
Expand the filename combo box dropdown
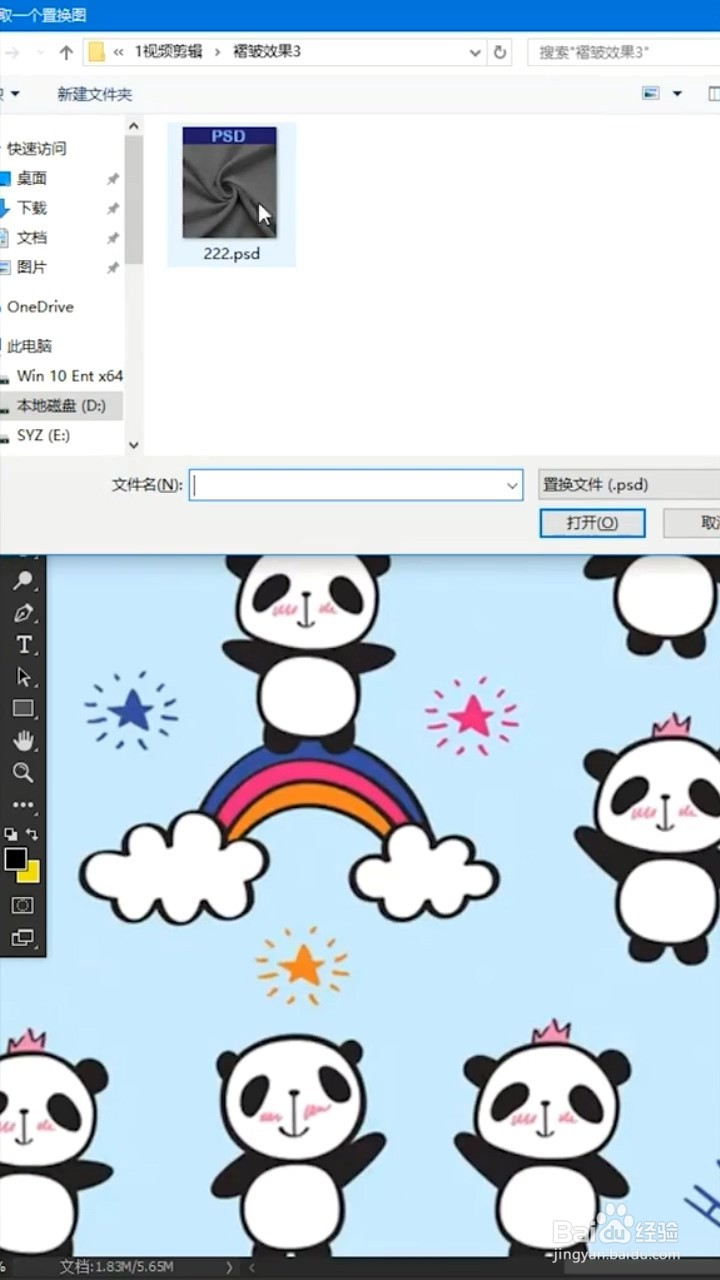(513, 485)
